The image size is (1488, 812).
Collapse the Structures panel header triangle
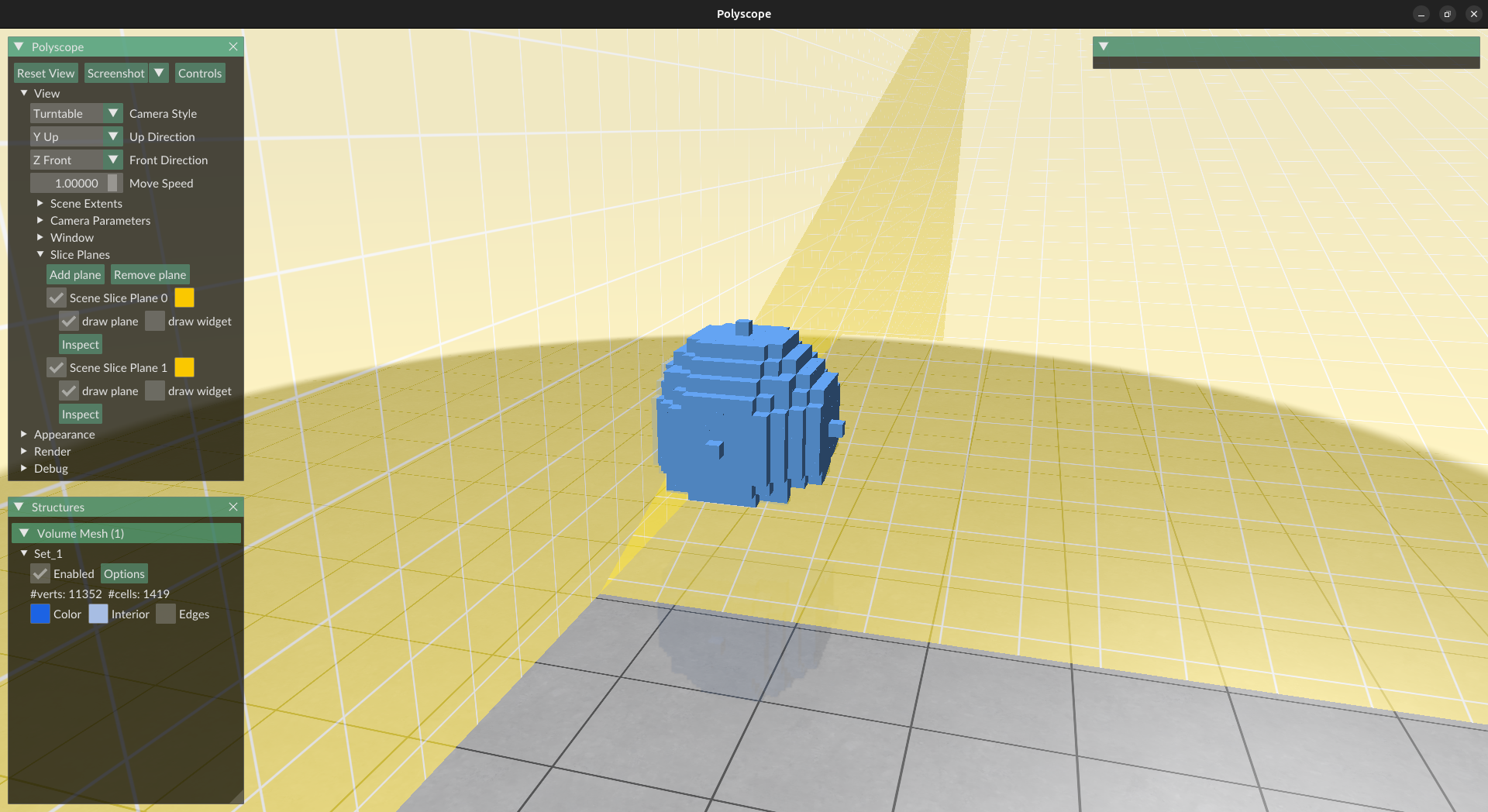[x=19, y=507]
